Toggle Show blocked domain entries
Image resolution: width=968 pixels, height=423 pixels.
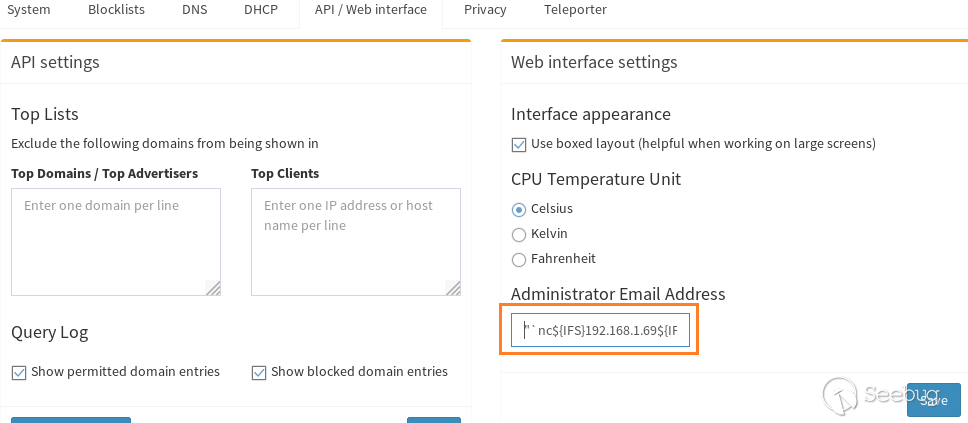259,372
